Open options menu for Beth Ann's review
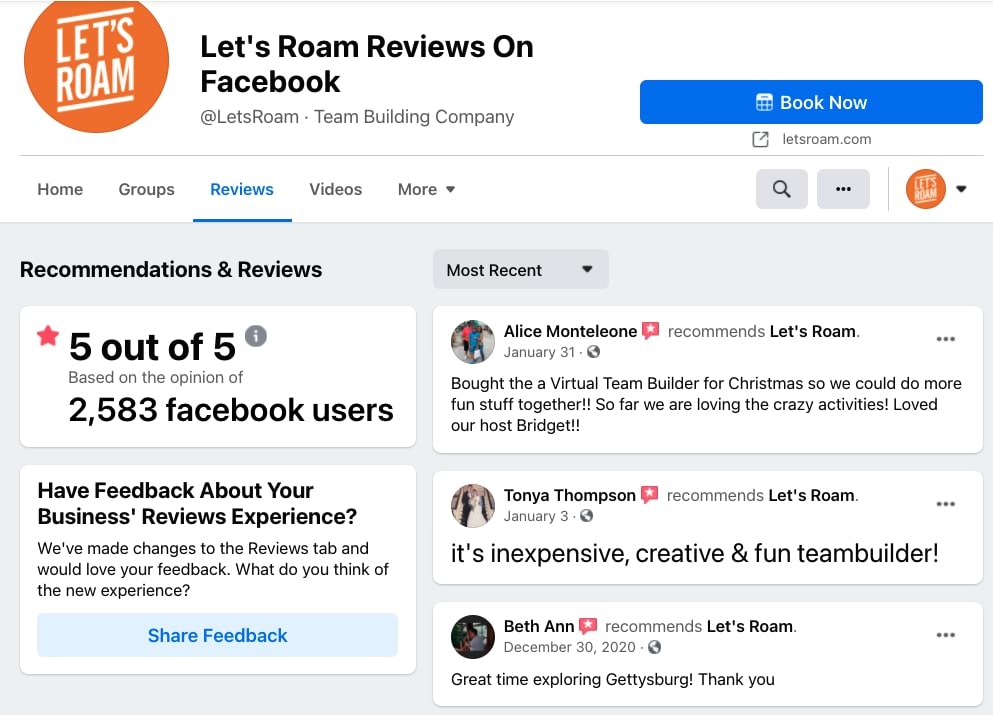The width and height of the screenshot is (993, 715). (946, 635)
